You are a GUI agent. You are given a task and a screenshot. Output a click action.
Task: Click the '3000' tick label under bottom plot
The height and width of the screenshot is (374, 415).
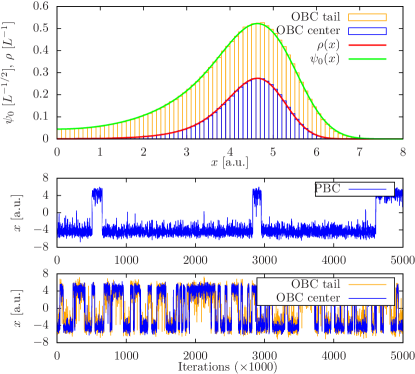[265, 356]
